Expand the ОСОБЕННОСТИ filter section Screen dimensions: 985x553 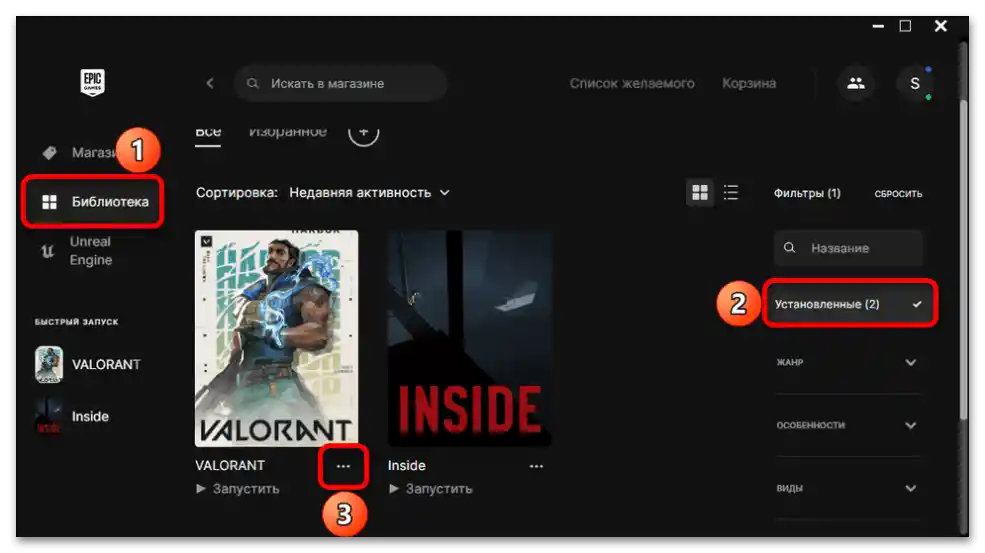[x=847, y=425]
